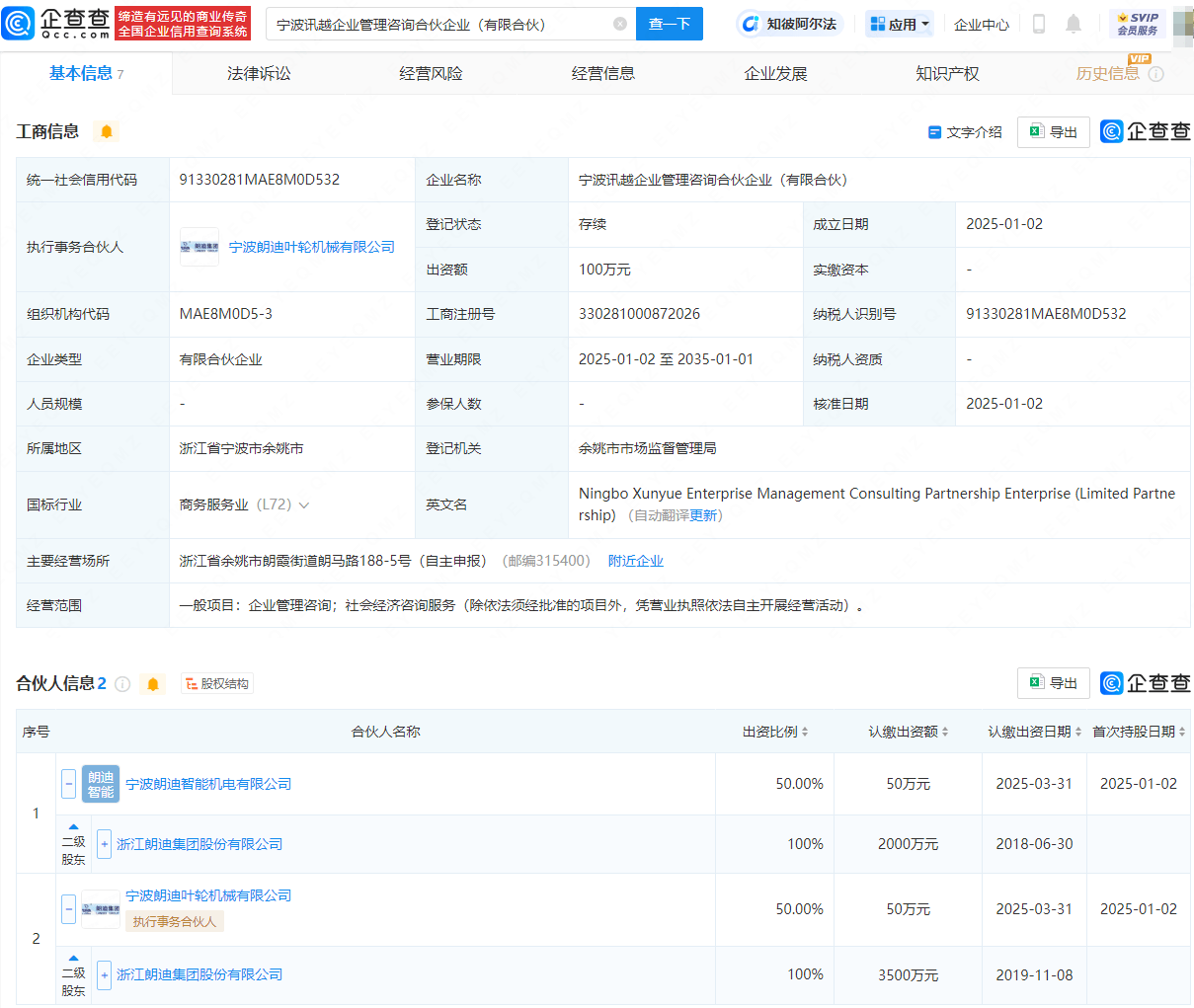Expand 浙江朗迪集团 under partner row 1
Image resolution: width=1194 pixels, height=1008 pixels.
(104, 844)
